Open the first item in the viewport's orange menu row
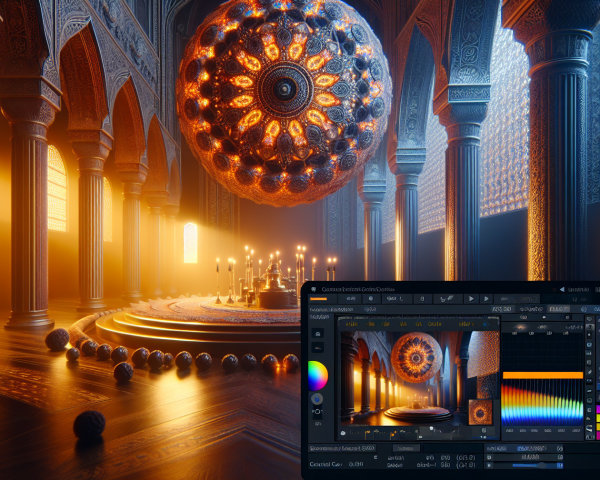 click(352, 324)
